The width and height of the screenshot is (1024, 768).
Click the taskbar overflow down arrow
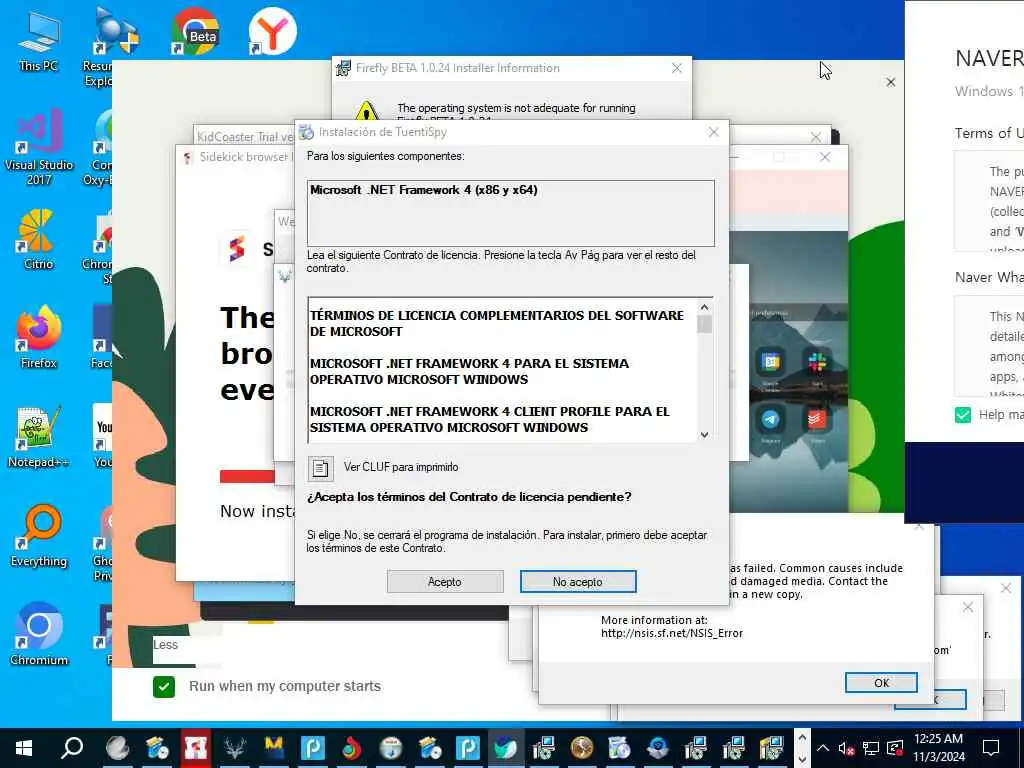coord(802,759)
